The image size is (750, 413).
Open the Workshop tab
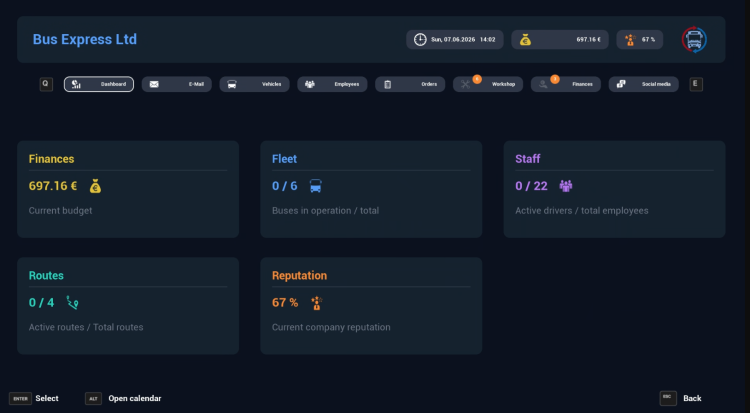(488, 85)
